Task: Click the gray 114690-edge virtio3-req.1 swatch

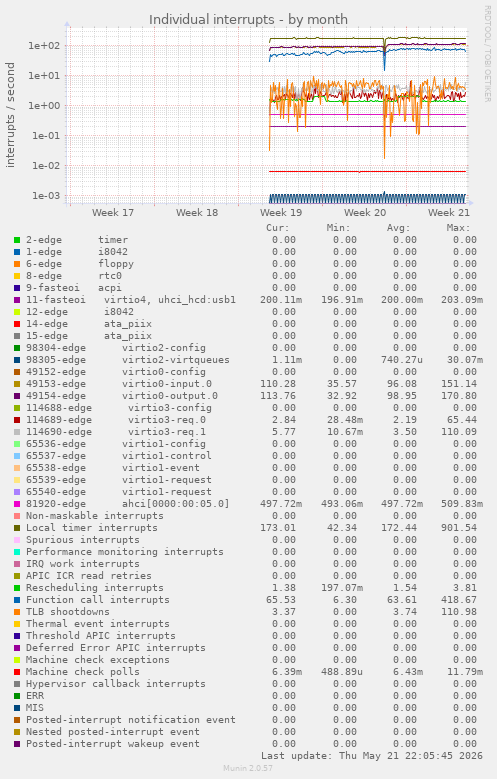Action: (17, 432)
